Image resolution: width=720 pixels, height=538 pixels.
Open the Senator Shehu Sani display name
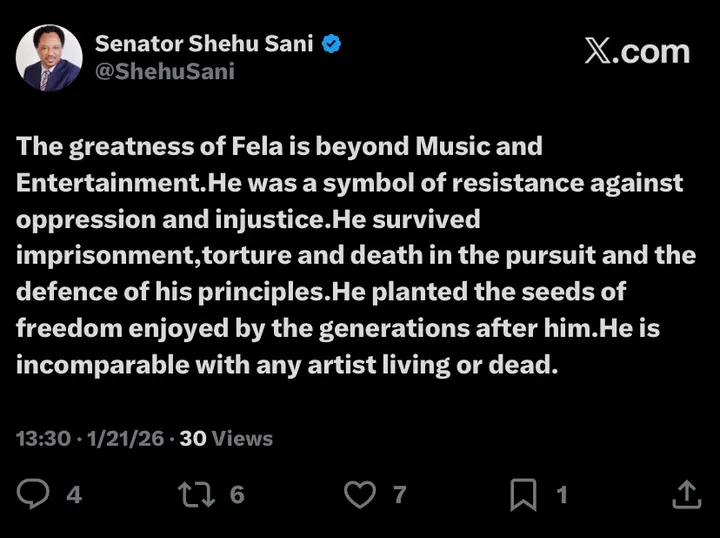(206, 43)
